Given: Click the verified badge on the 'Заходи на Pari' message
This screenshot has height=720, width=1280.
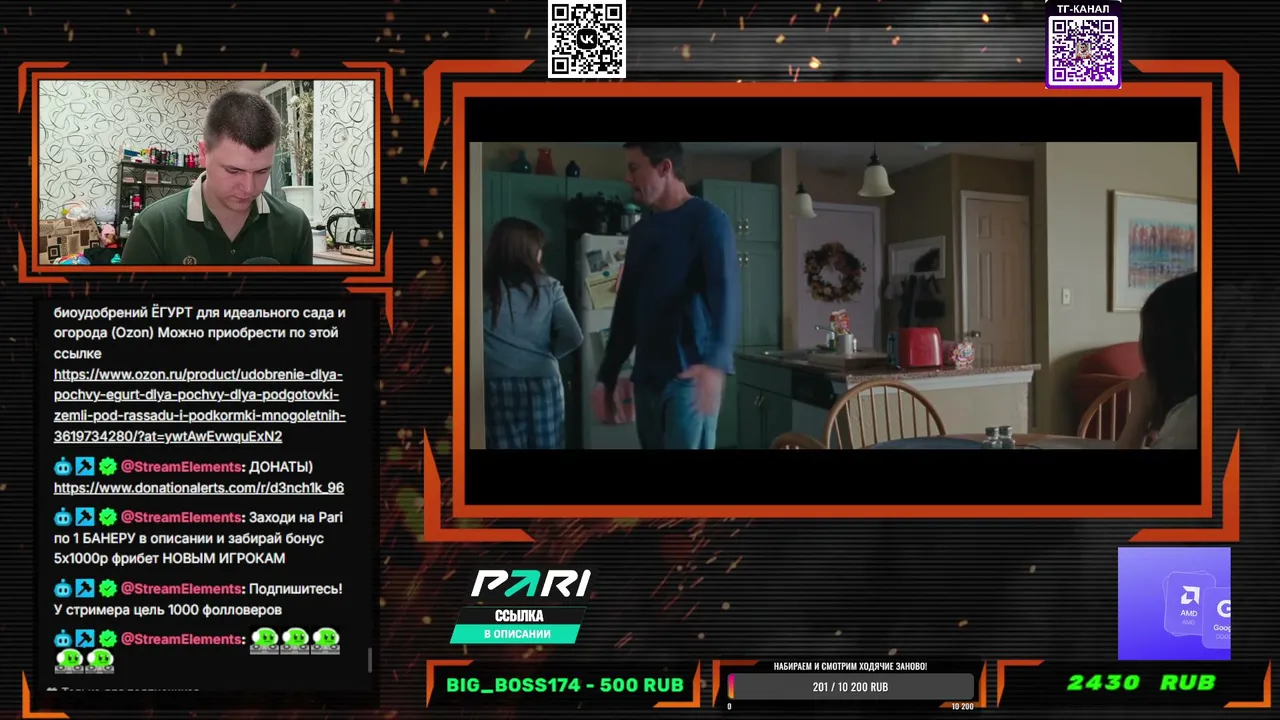Looking at the screenshot, I should (x=108, y=517).
